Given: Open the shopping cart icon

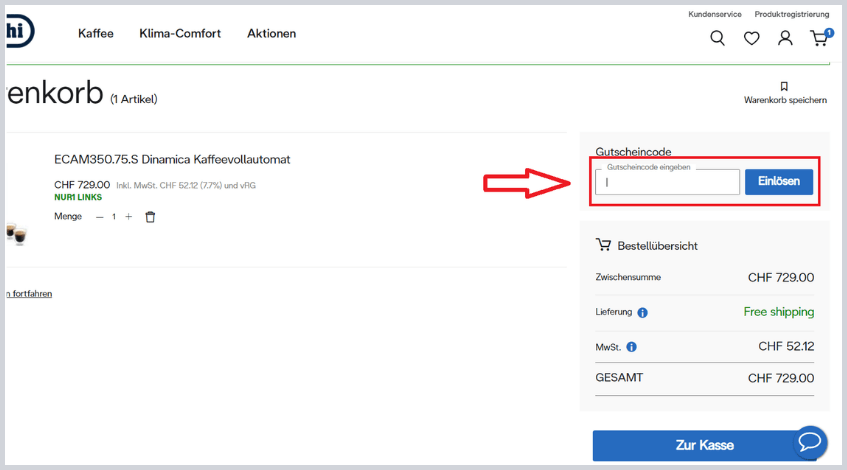Looking at the screenshot, I should pyautogui.click(x=819, y=38).
